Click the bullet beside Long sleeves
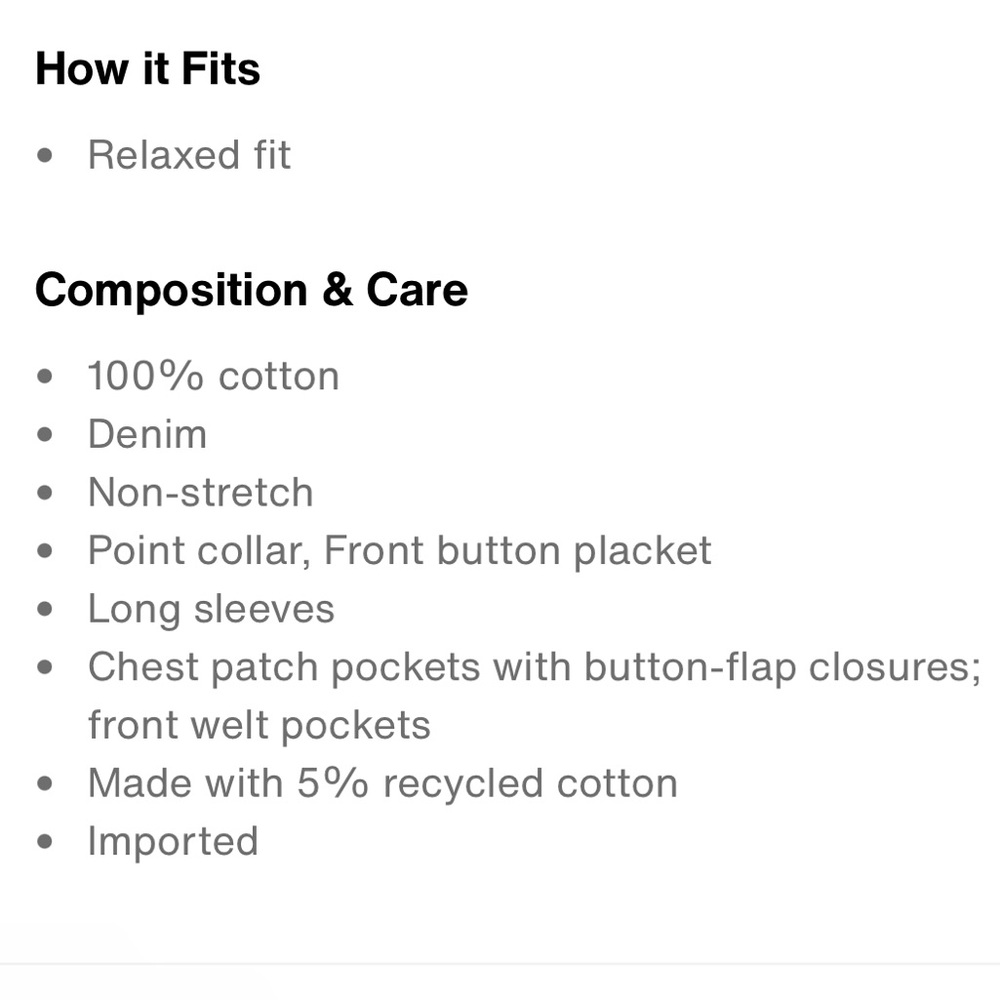 pyautogui.click(x=45, y=609)
